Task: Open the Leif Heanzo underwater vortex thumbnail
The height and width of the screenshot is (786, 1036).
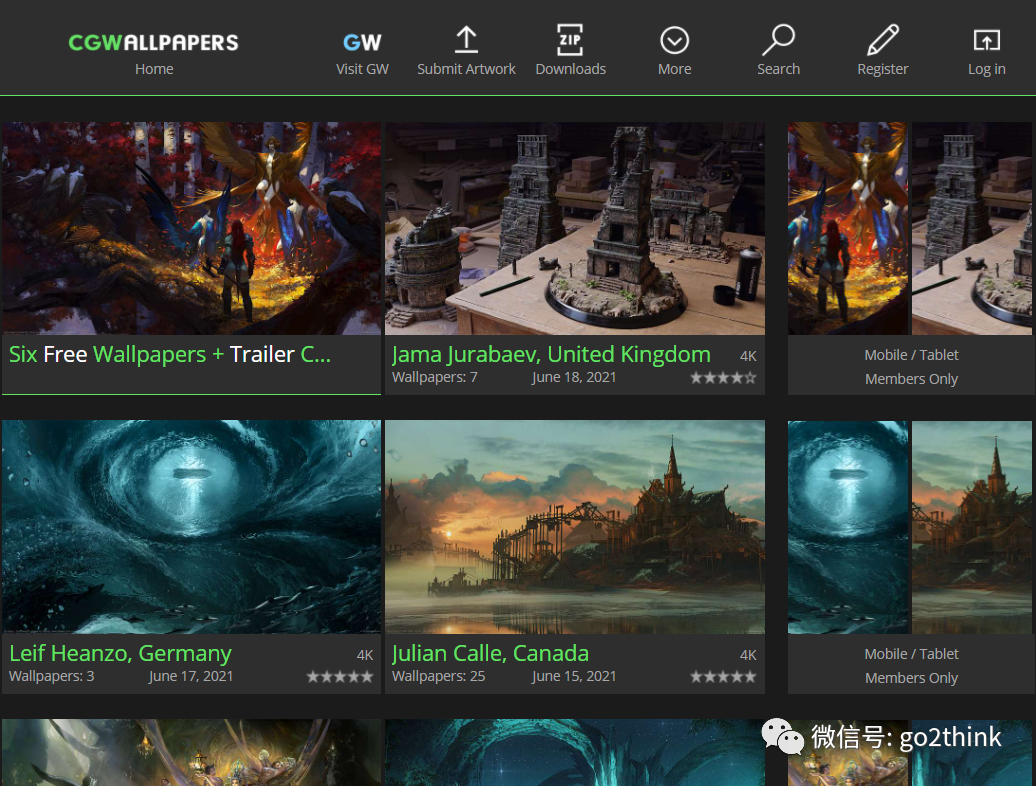Action: pyautogui.click(x=192, y=527)
